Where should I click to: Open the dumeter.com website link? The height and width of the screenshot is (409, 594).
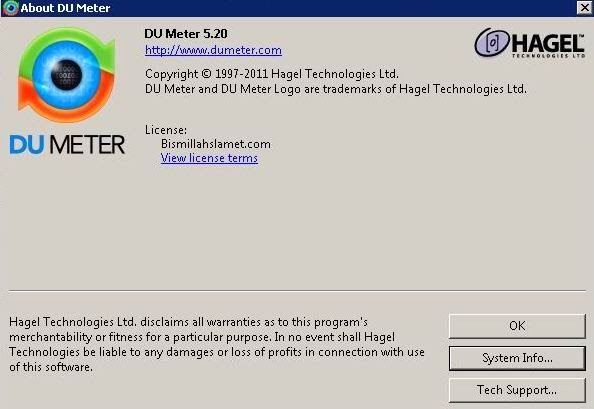coord(213,50)
